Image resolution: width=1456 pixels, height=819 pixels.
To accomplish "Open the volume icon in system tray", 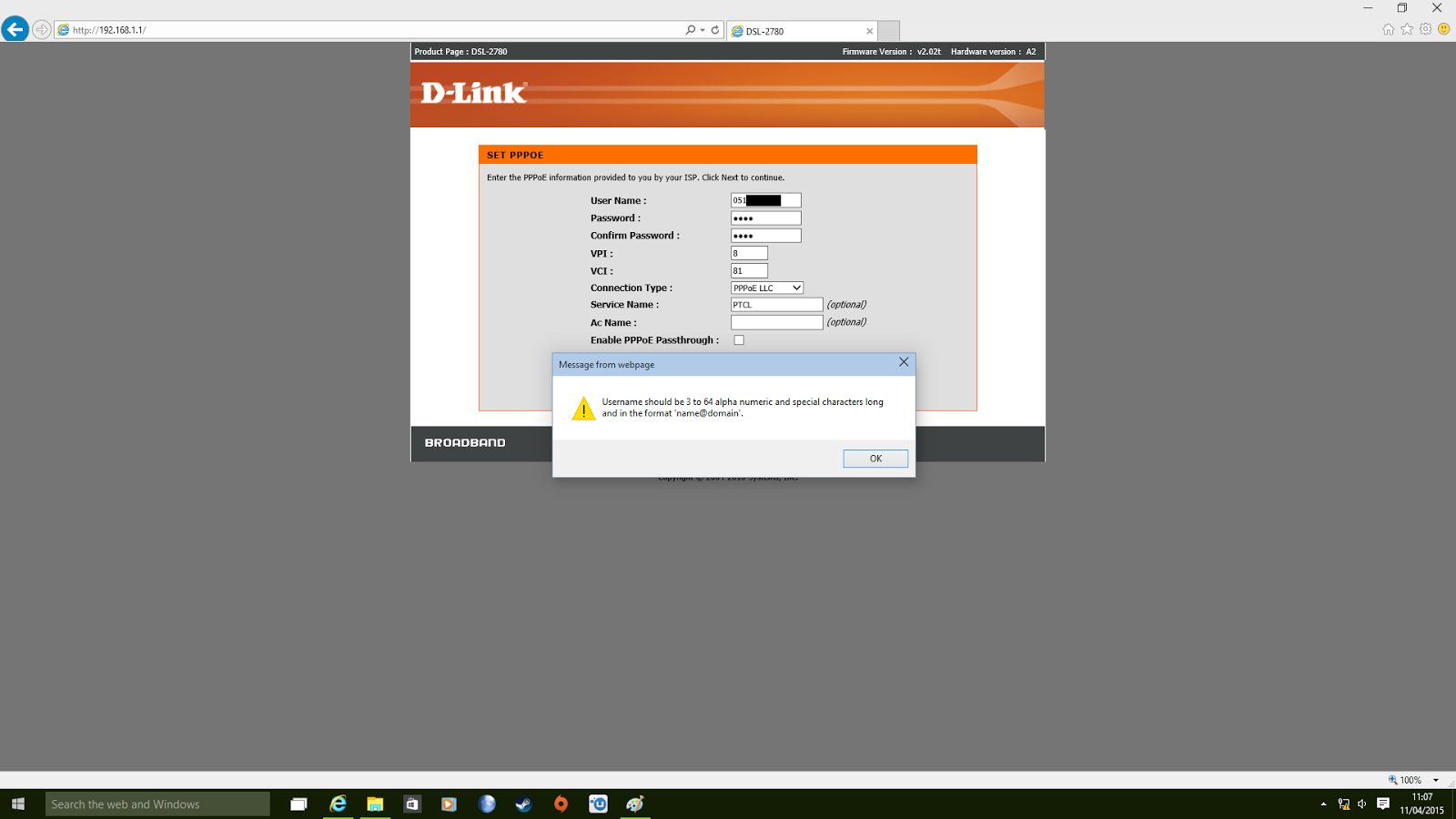I will click(1362, 804).
